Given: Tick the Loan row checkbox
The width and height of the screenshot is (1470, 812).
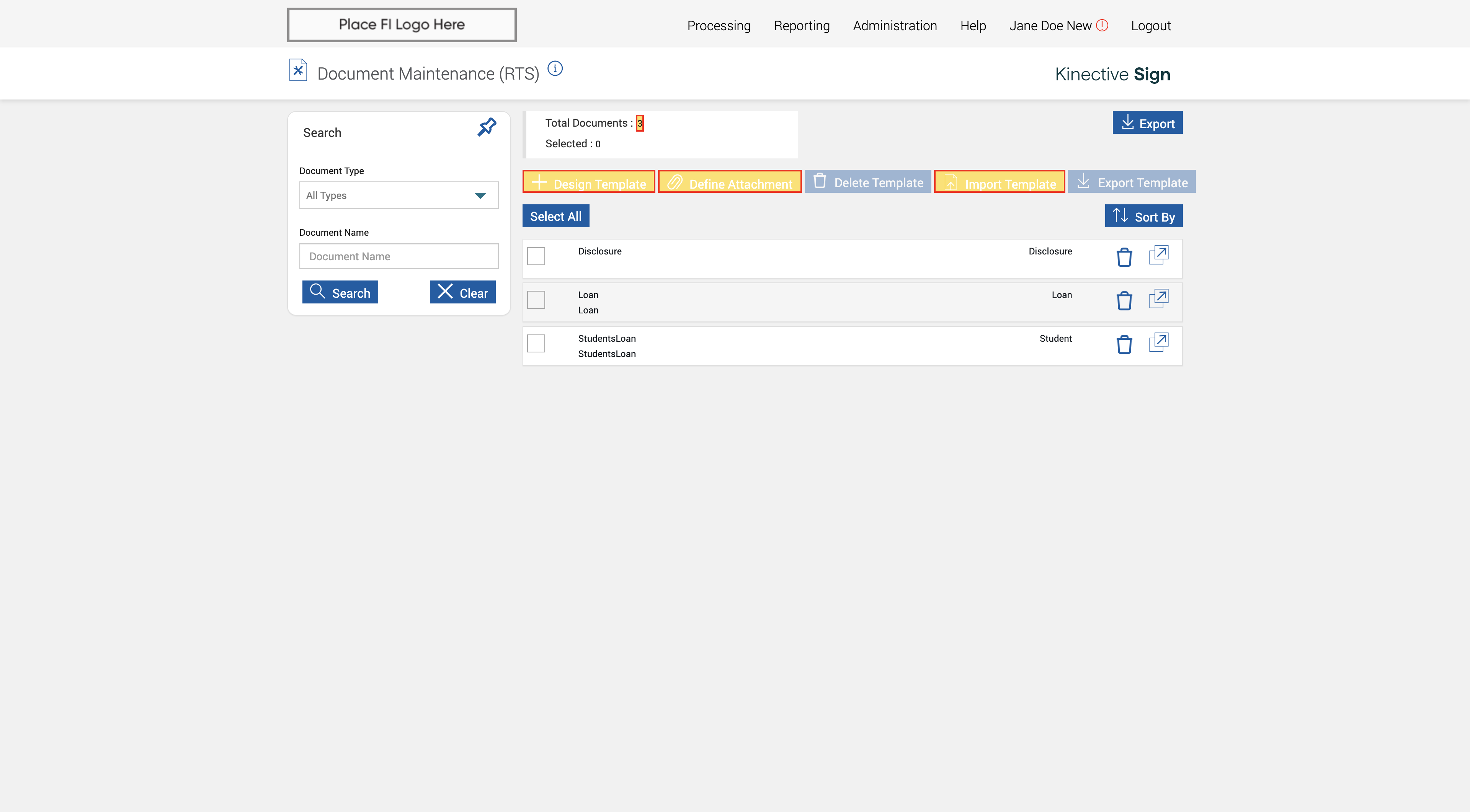Looking at the screenshot, I should [536, 300].
